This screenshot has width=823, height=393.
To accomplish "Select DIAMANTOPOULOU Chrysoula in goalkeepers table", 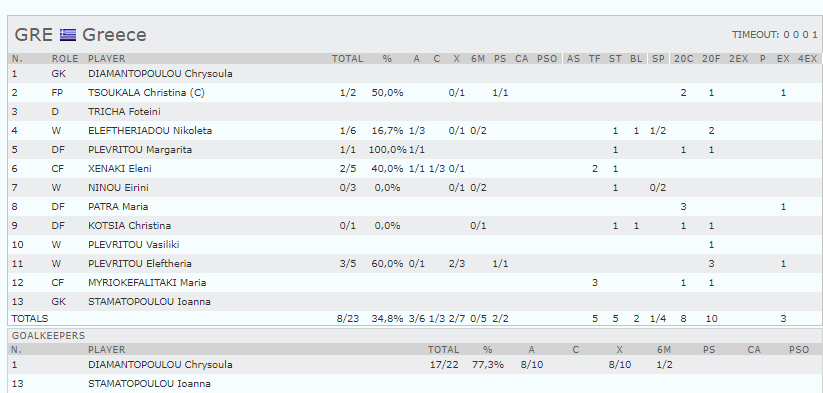I will pyautogui.click(x=160, y=365).
